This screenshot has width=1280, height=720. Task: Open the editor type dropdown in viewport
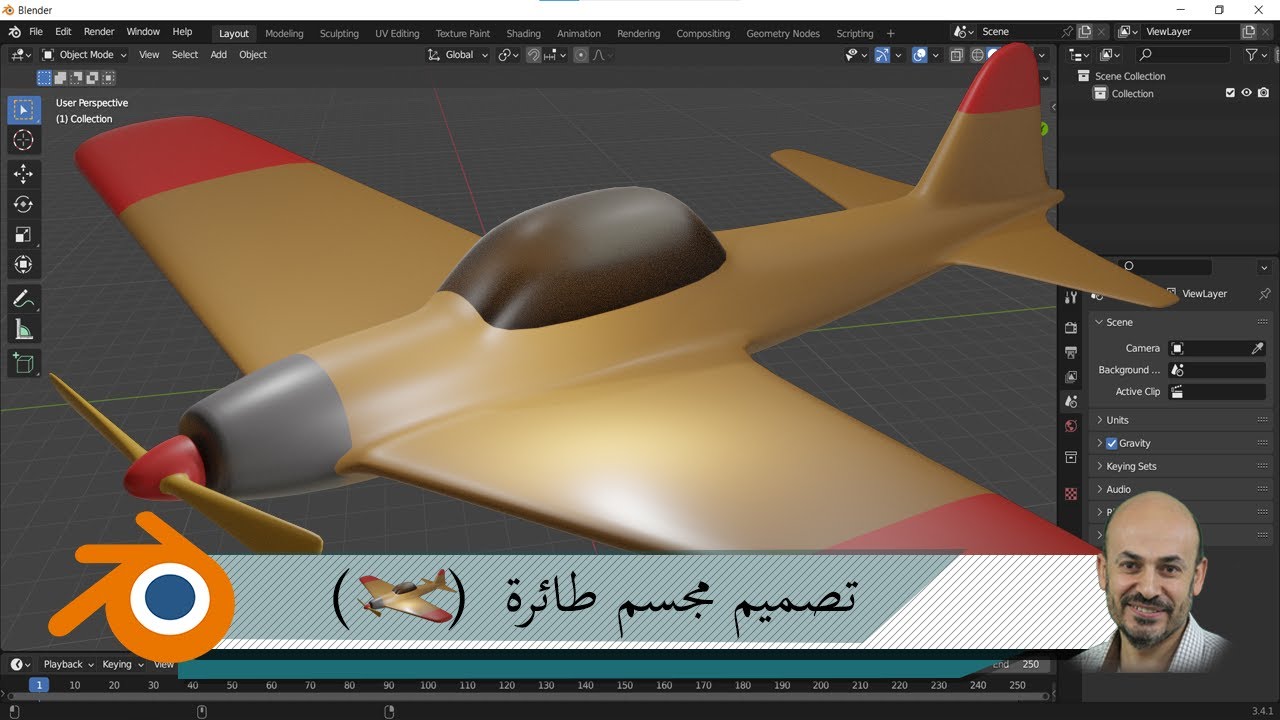pyautogui.click(x=20, y=55)
